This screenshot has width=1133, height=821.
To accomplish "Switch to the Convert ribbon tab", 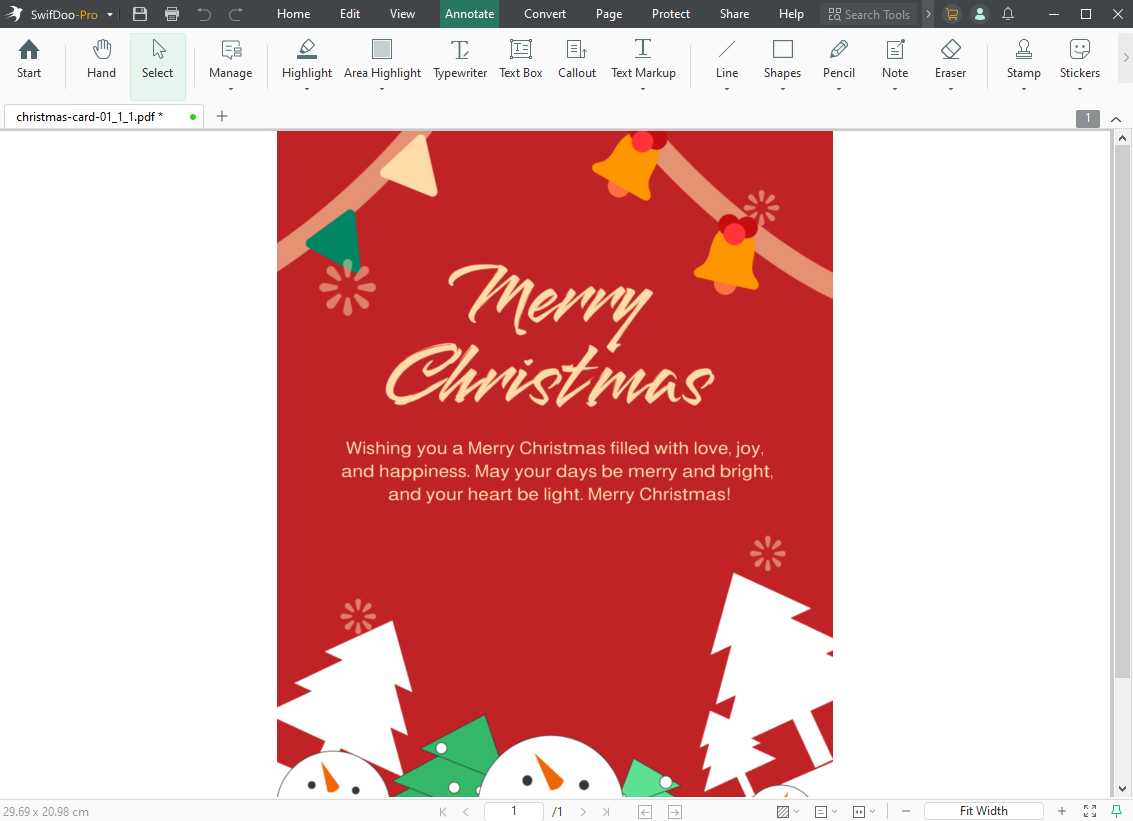I will point(544,14).
